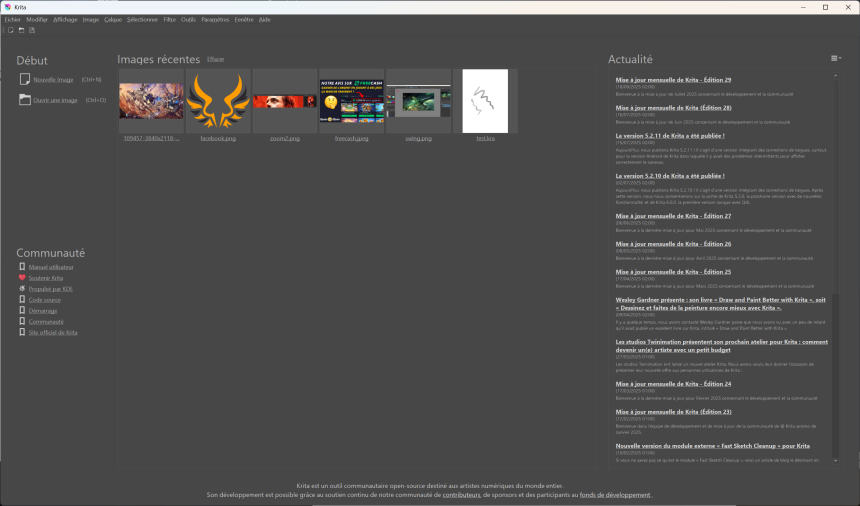Screen dimensions: 860x506
Task: Open the Fichier menu
Action: (x=12, y=19)
